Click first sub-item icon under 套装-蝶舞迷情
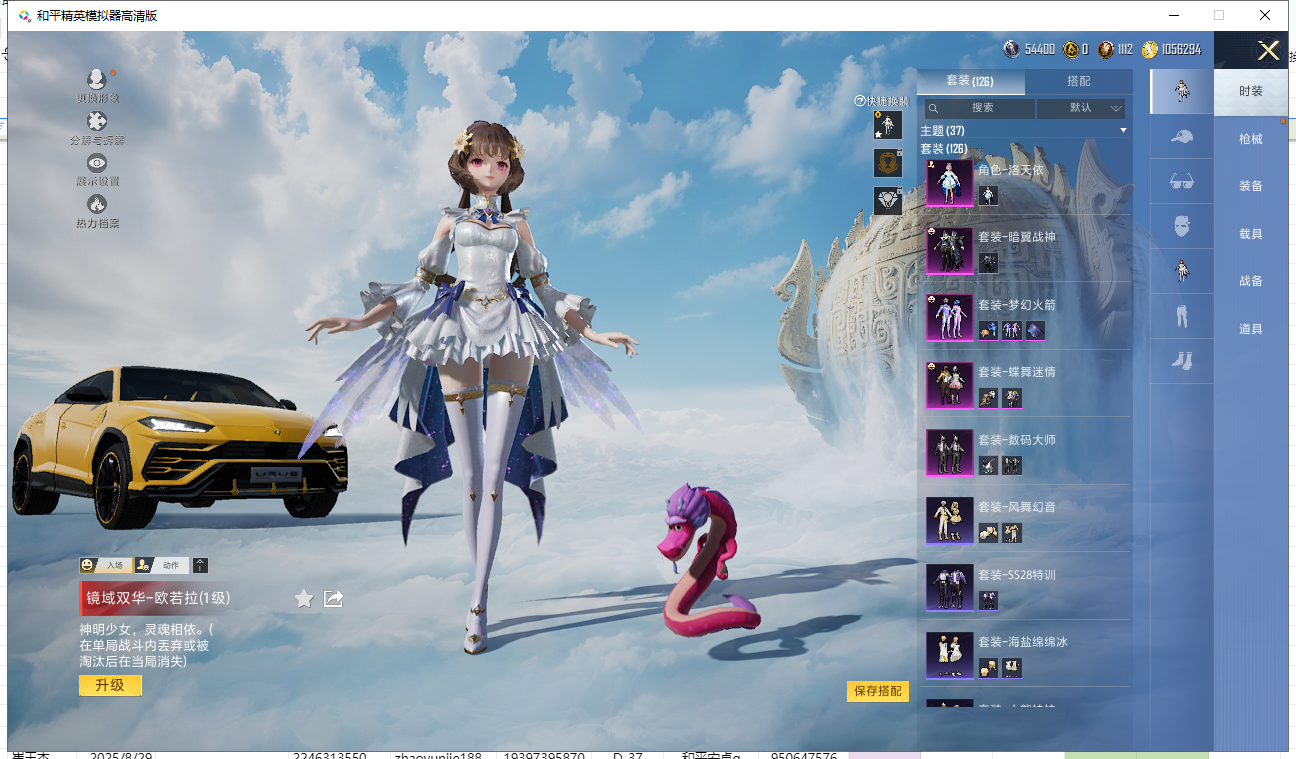Image resolution: width=1296 pixels, height=759 pixels. point(988,398)
